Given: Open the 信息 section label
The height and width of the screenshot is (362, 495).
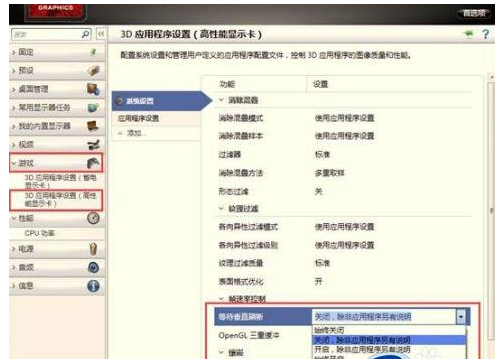Looking at the screenshot, I should (x=26, y=286).
